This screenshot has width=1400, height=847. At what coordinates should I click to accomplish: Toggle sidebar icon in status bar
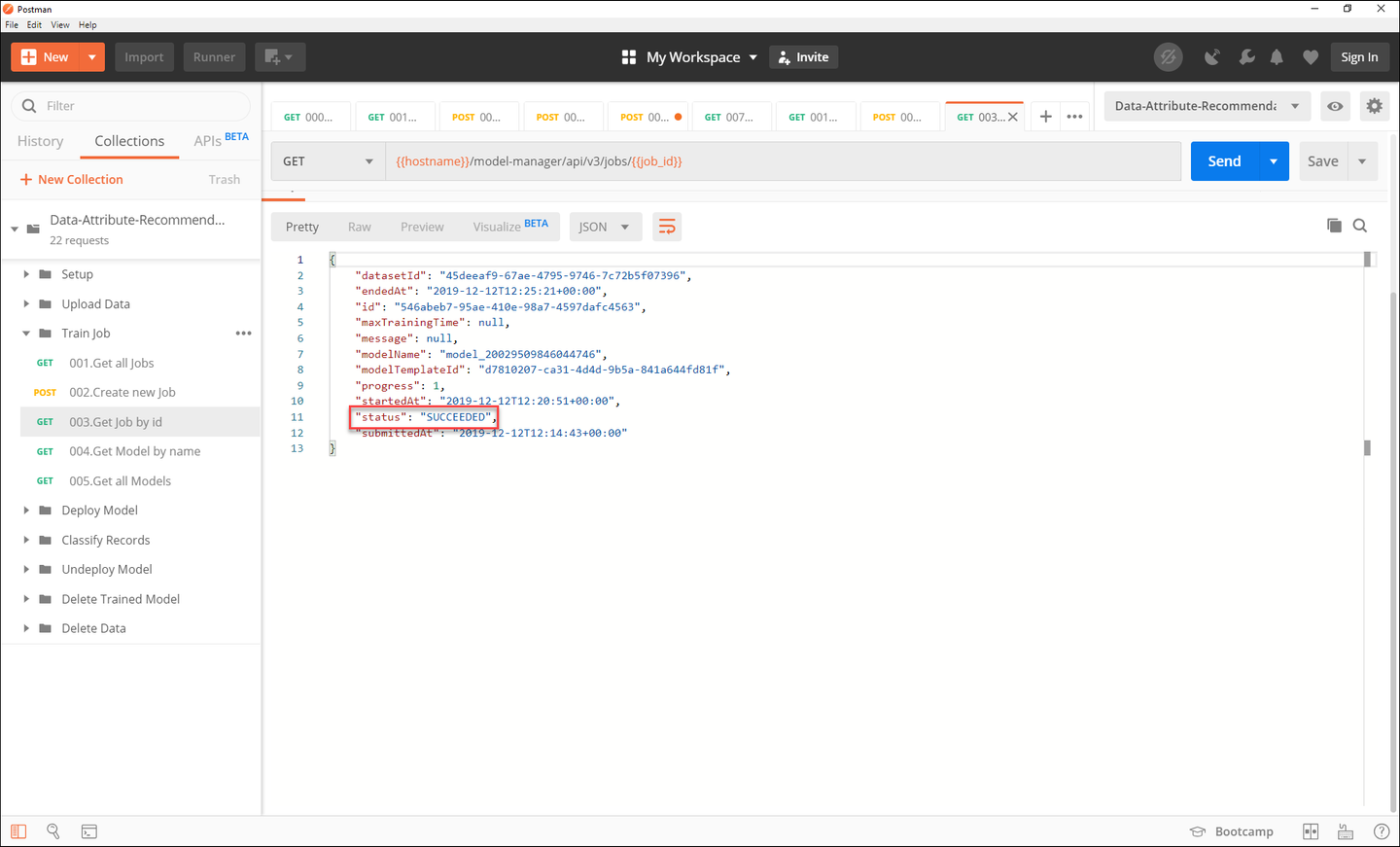[x=18, y=831]
